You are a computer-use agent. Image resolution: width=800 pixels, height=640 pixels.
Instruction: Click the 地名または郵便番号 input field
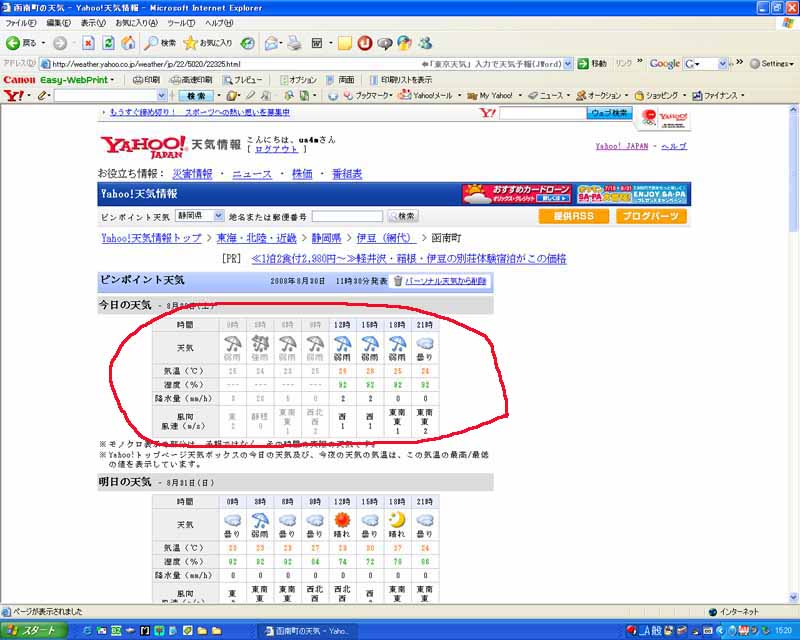click(x=347, y=216)
